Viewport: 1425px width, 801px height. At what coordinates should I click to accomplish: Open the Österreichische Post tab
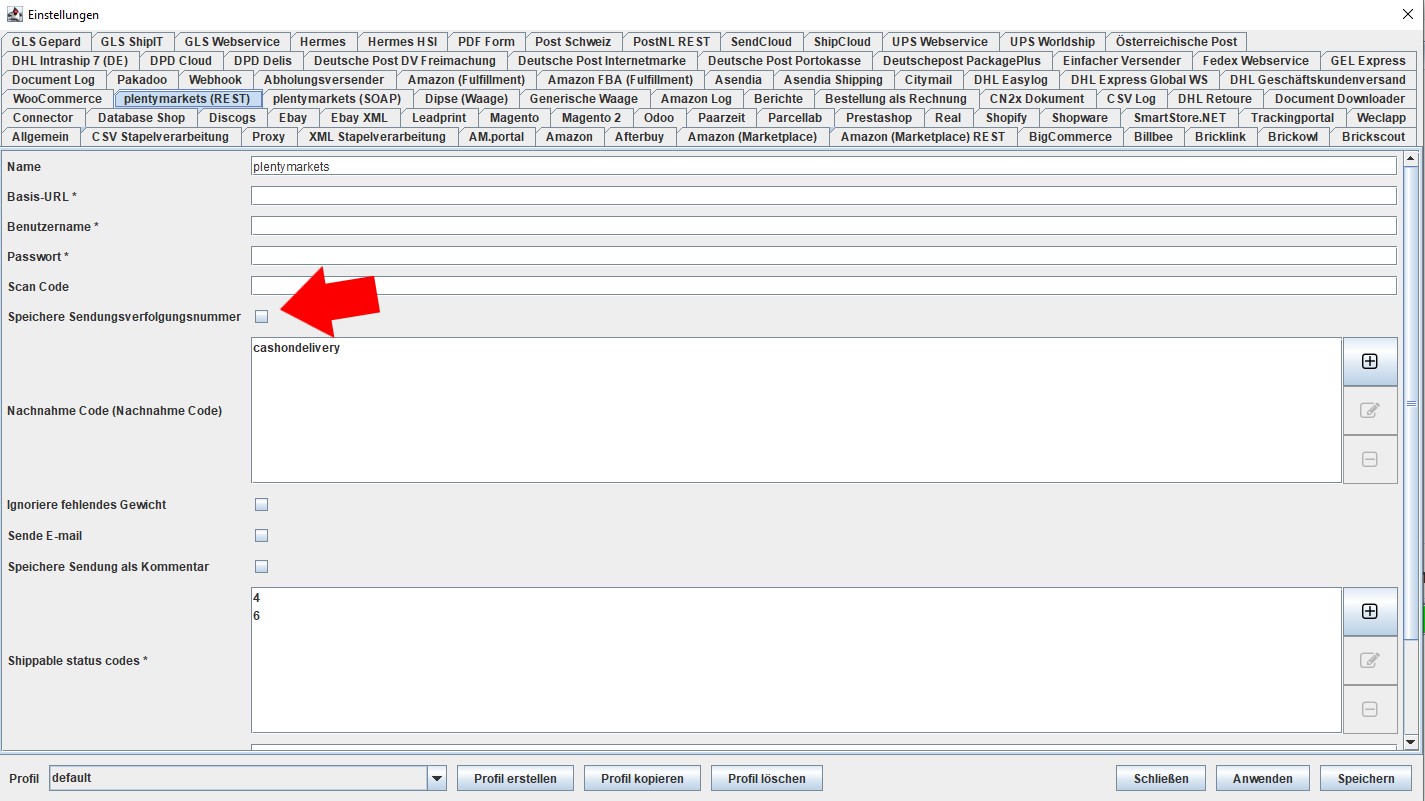tap(1177, 42)
